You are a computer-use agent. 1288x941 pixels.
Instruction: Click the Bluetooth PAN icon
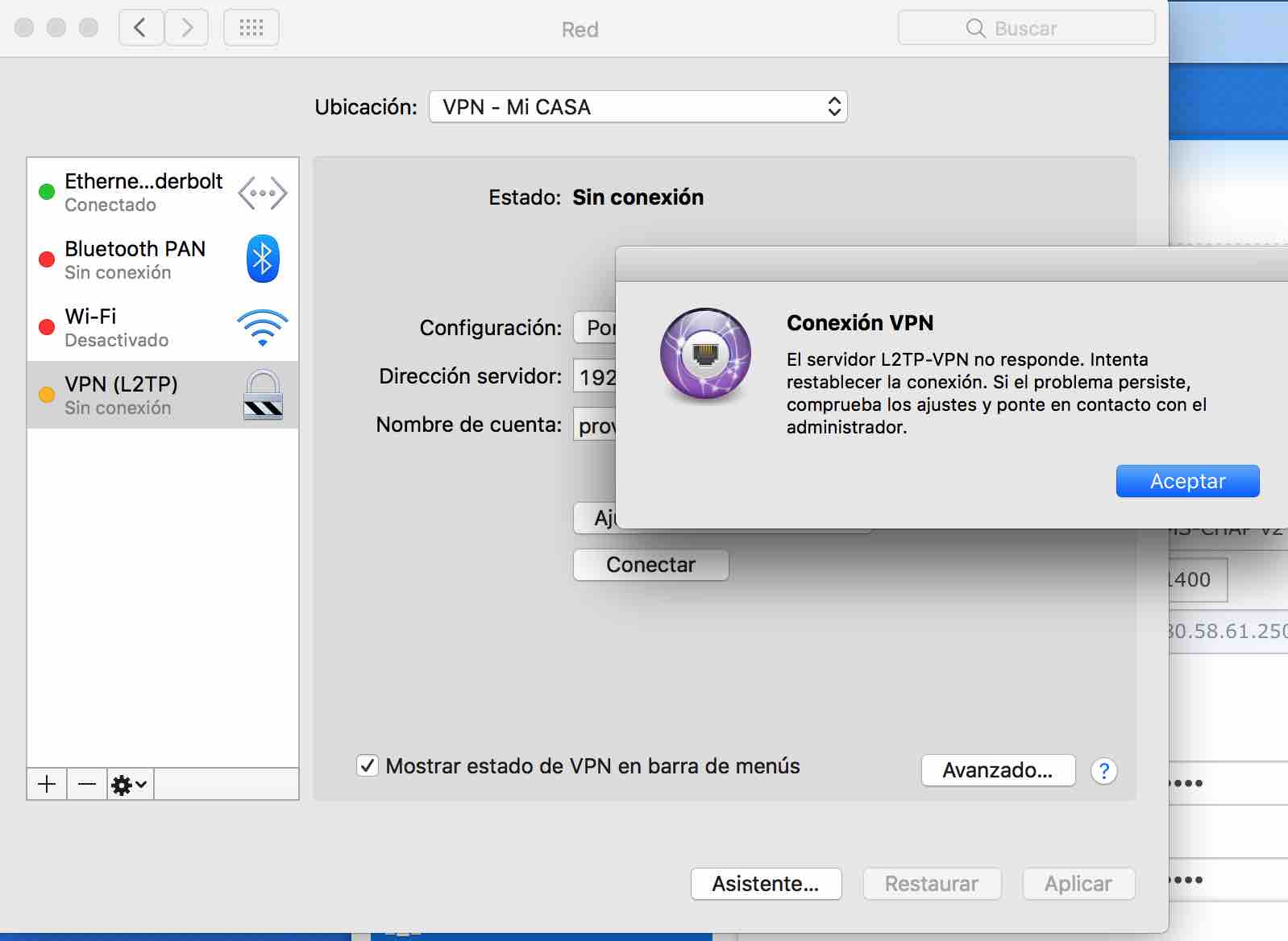pyautogui.click(x=263, y=259)
